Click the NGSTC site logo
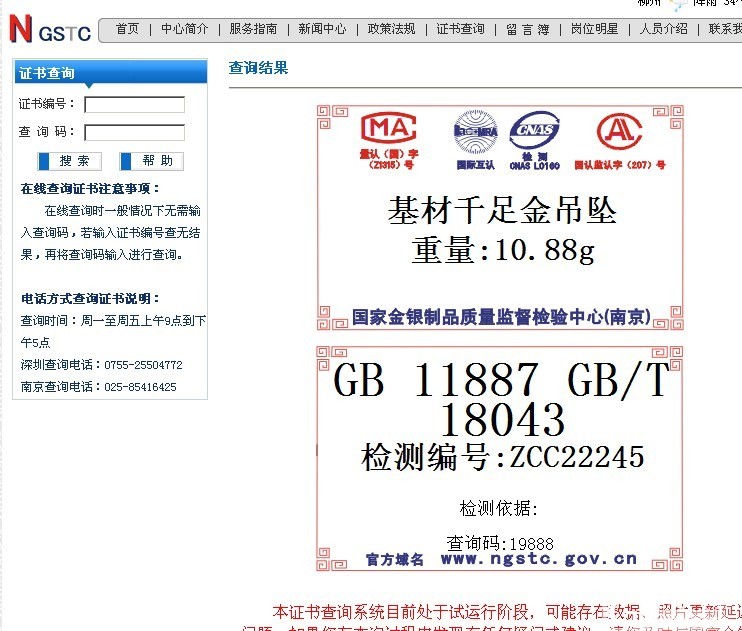 [50, 28]
